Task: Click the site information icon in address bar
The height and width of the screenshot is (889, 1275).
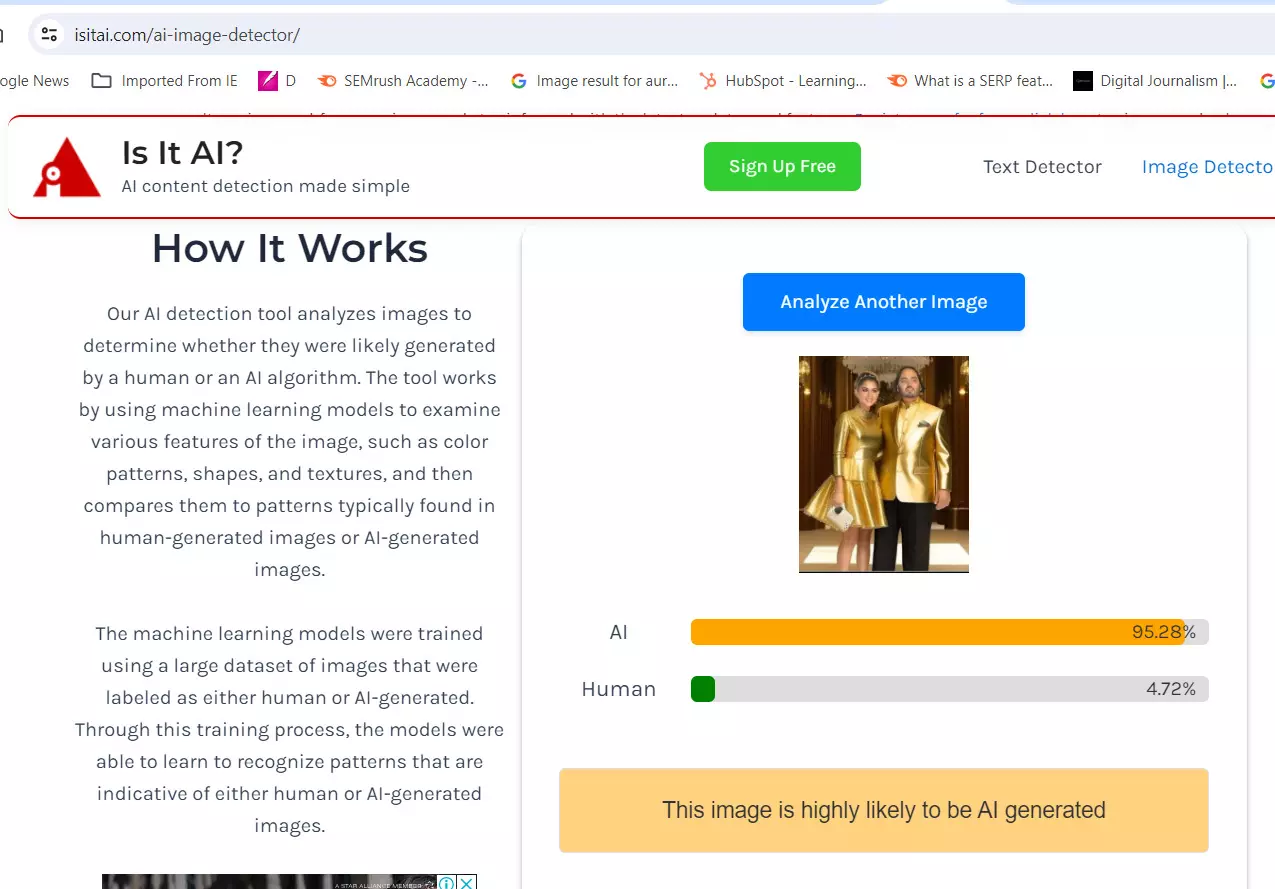Action: (49, 35)
